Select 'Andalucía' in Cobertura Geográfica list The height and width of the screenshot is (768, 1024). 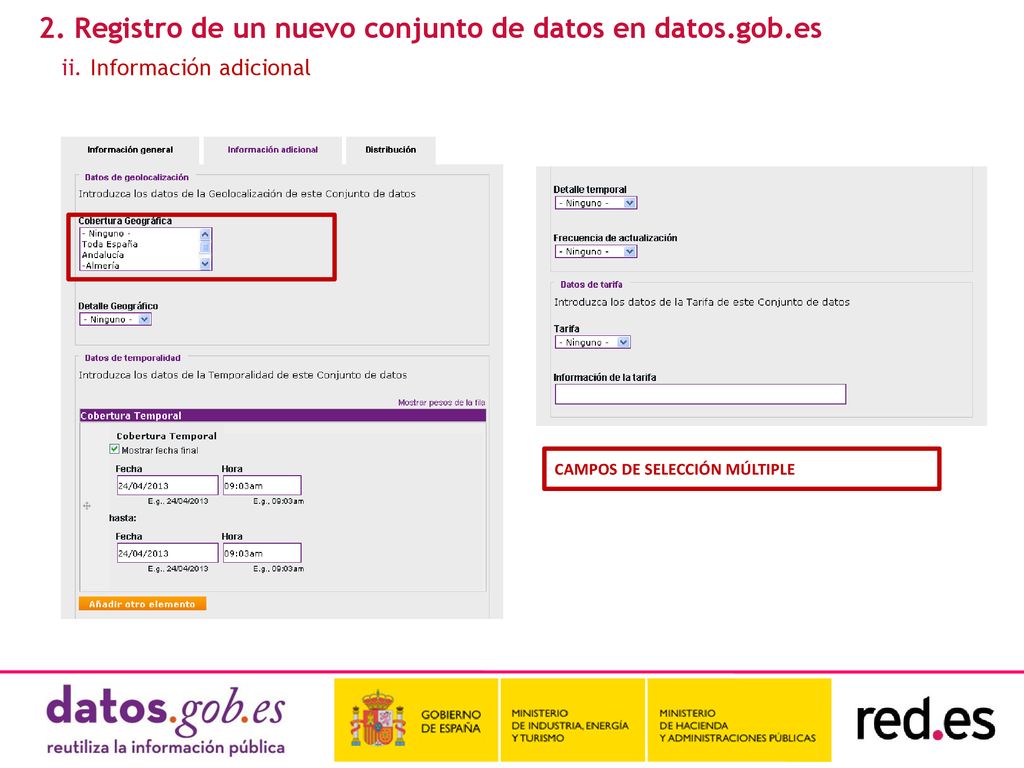[x=103, y=255]
